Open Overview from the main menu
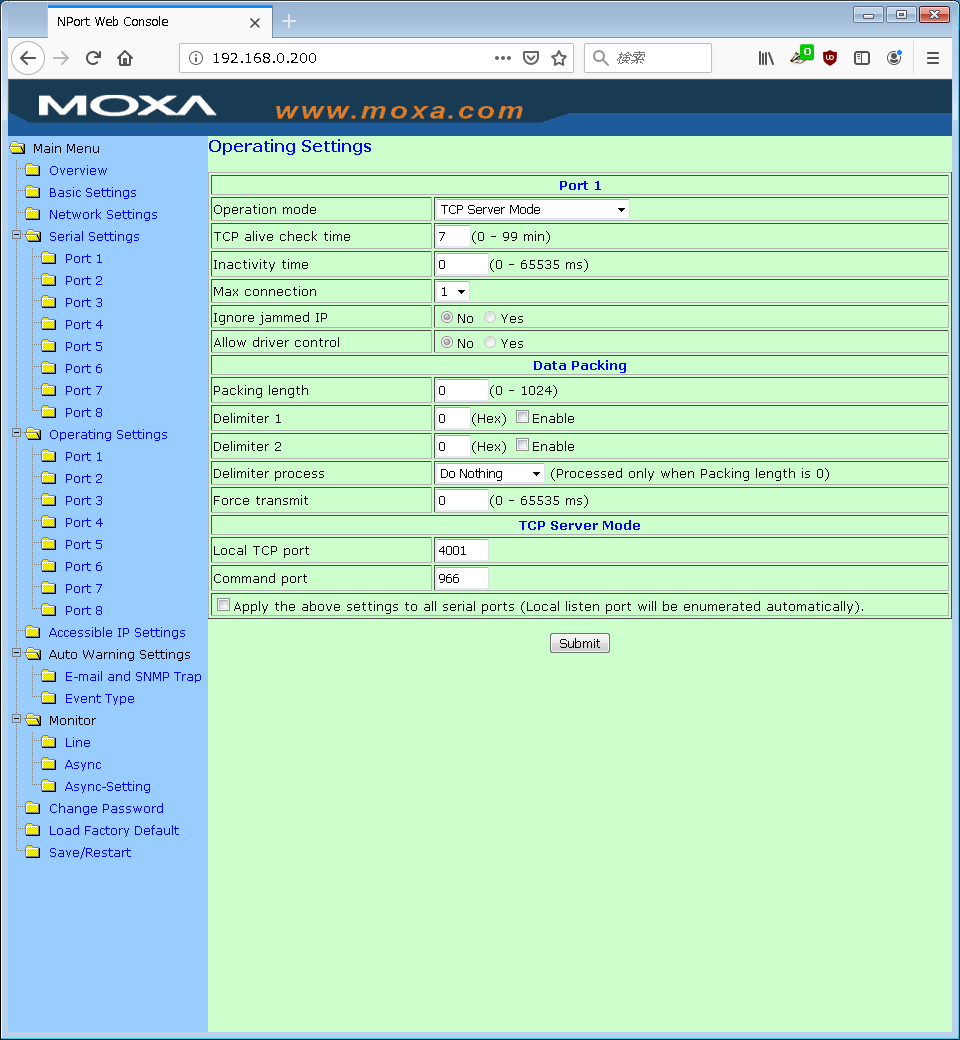Image resolution: width=960 pixels, height=1040 pixels. (x=78, y=170)
